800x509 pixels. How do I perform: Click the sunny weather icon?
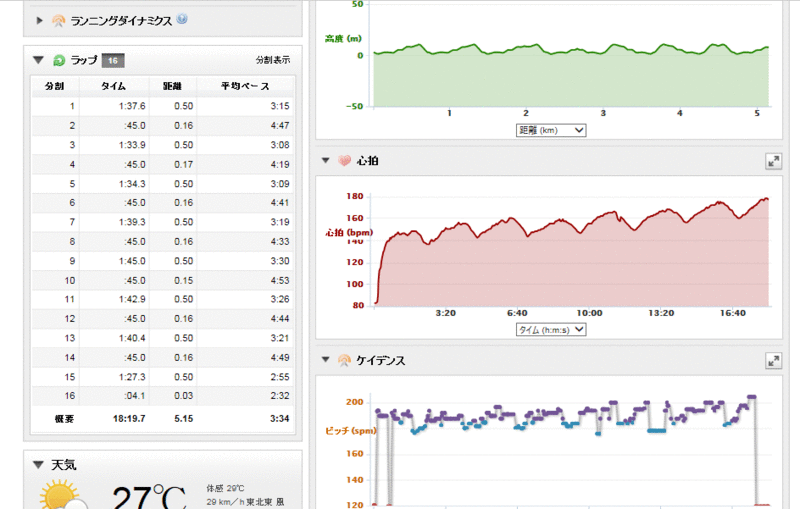[60, 495]
